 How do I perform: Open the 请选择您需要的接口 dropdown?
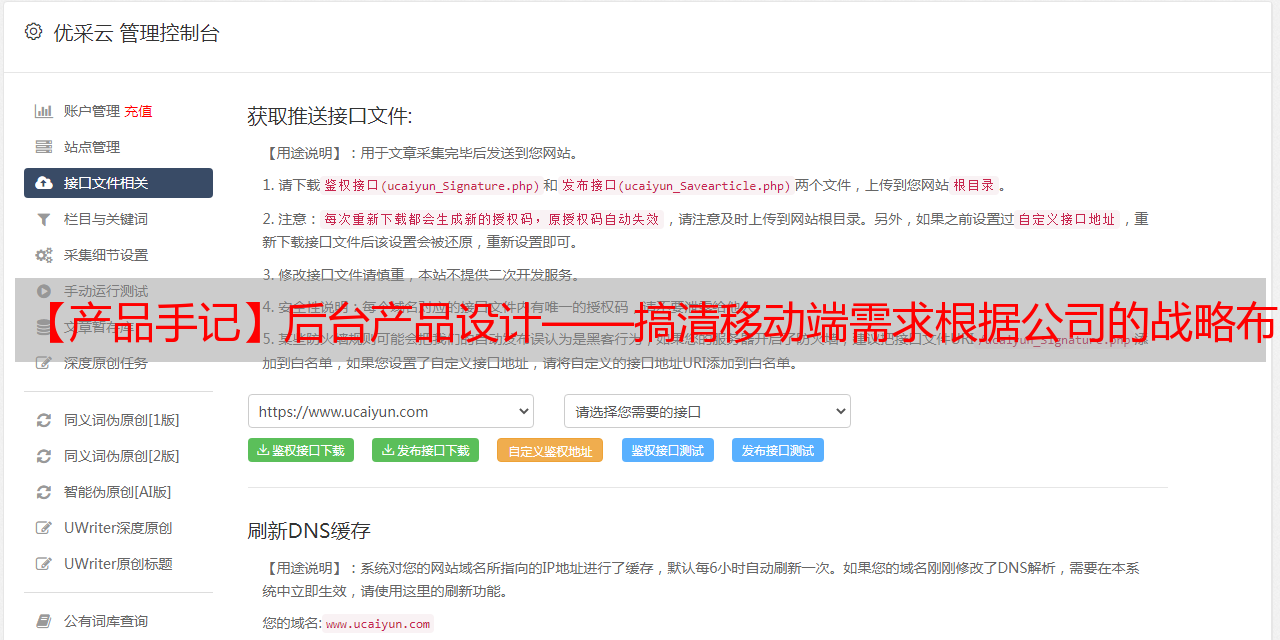pos(707,411)
